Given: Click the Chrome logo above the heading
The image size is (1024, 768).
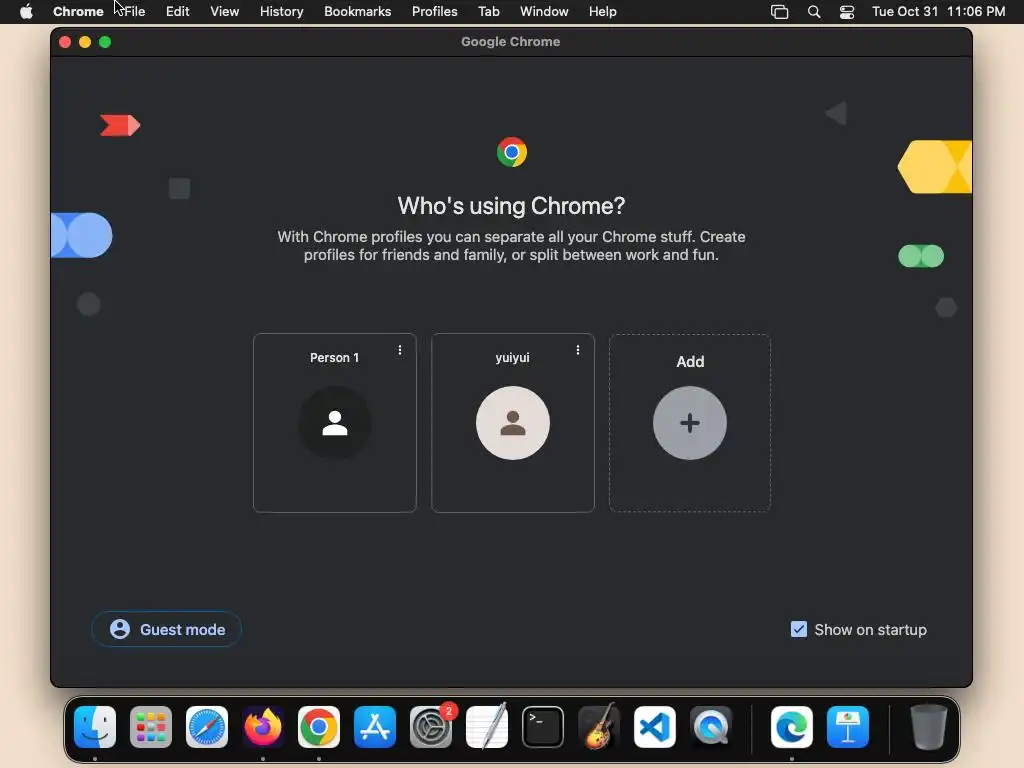Looking at the screenshot, I should pos(511,152).
